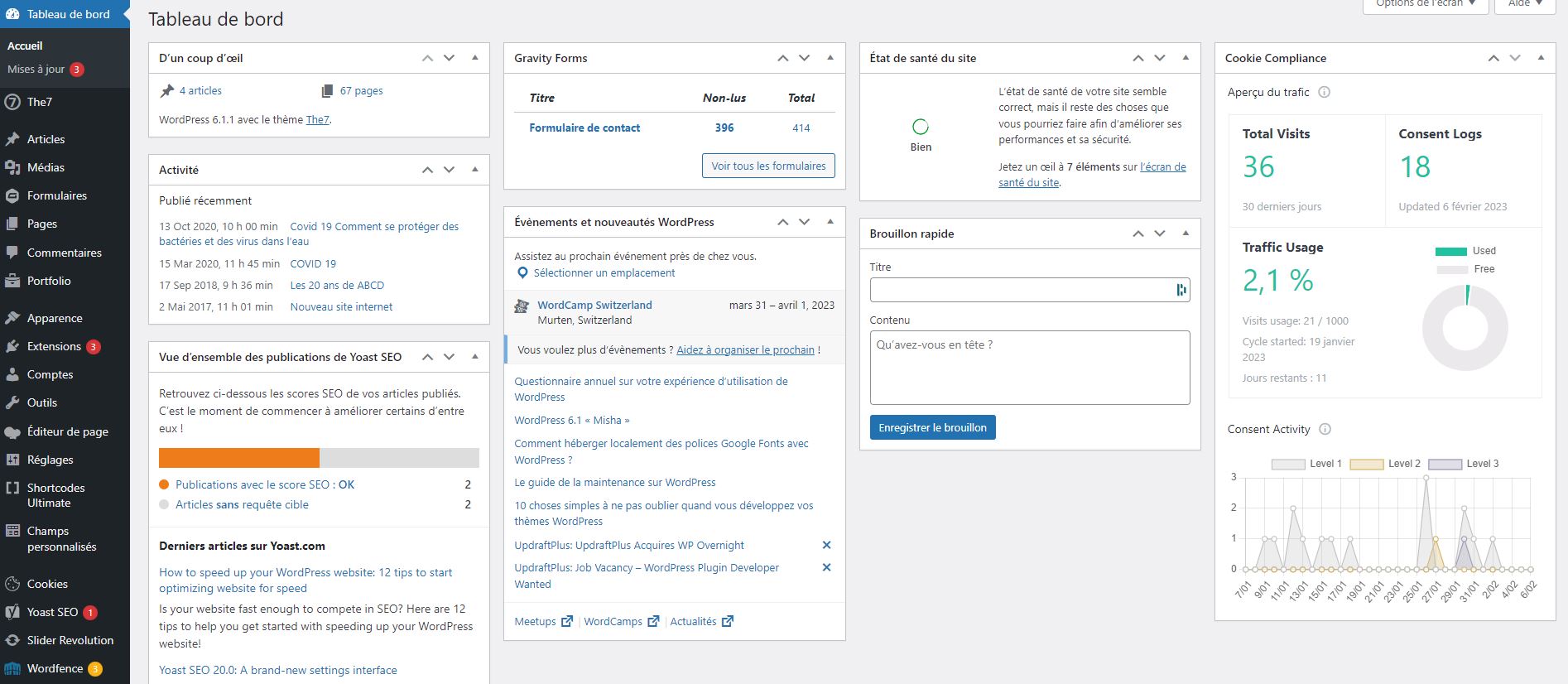
Task: Collapse the D'un coup d'œil widget
Action: 474,58
